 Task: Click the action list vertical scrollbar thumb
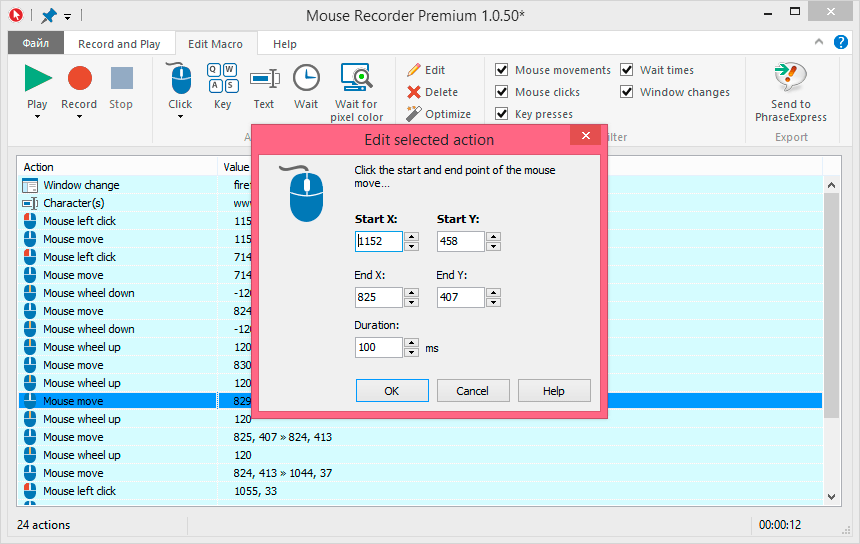(831, 305)
